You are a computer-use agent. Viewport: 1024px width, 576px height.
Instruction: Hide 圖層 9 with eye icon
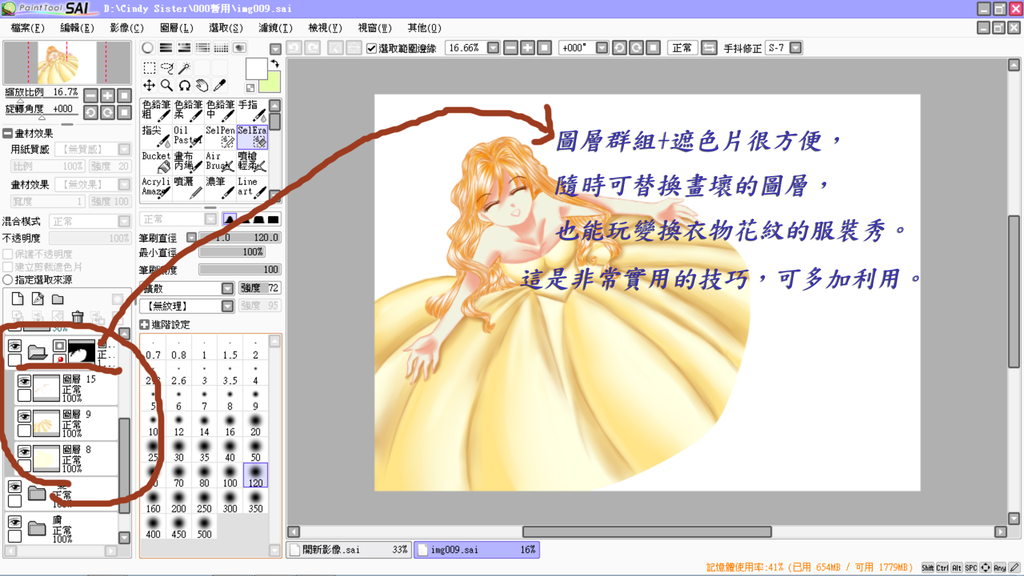click(x=24, y=416)
